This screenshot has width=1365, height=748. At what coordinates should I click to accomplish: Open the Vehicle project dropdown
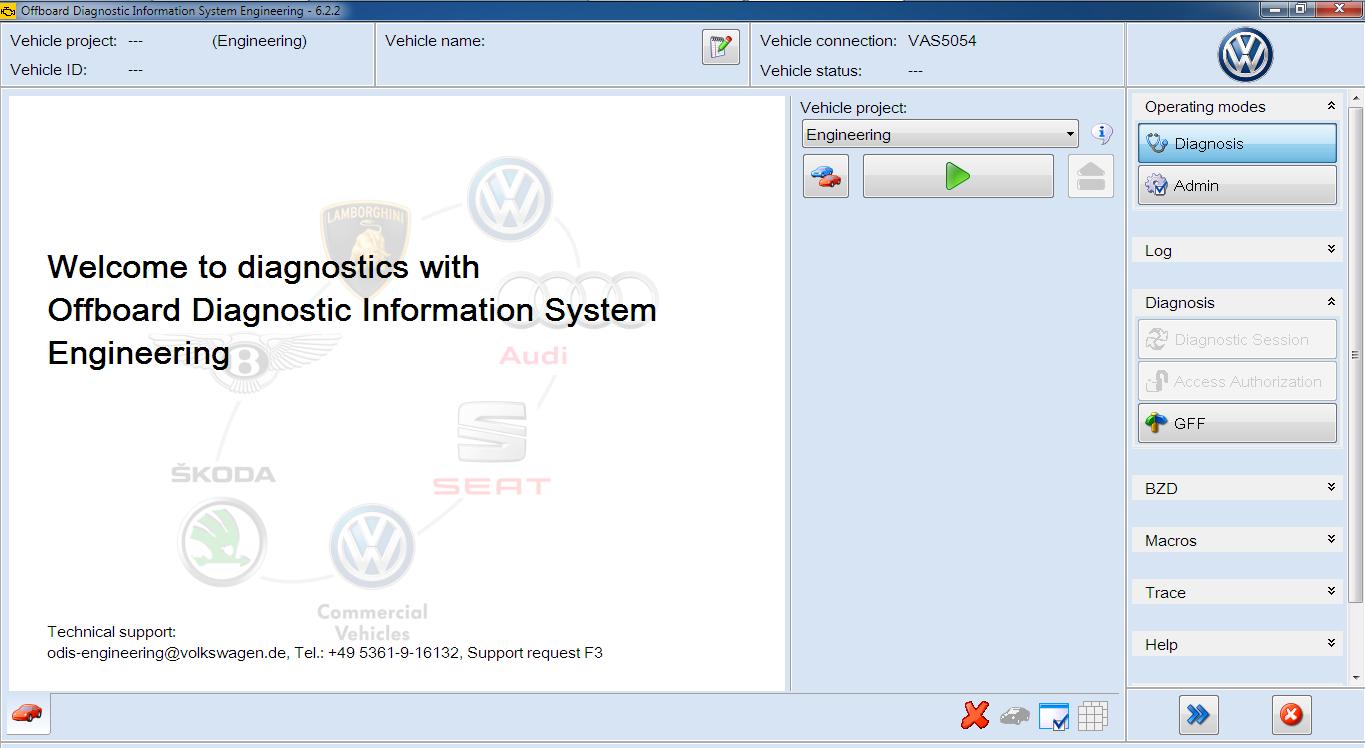tap(940, 134)
